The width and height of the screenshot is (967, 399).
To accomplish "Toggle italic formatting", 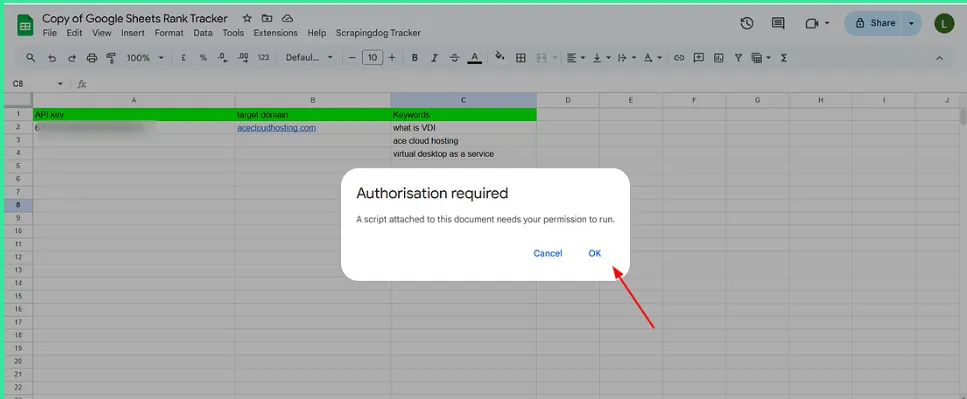I will tap(434, 58).
